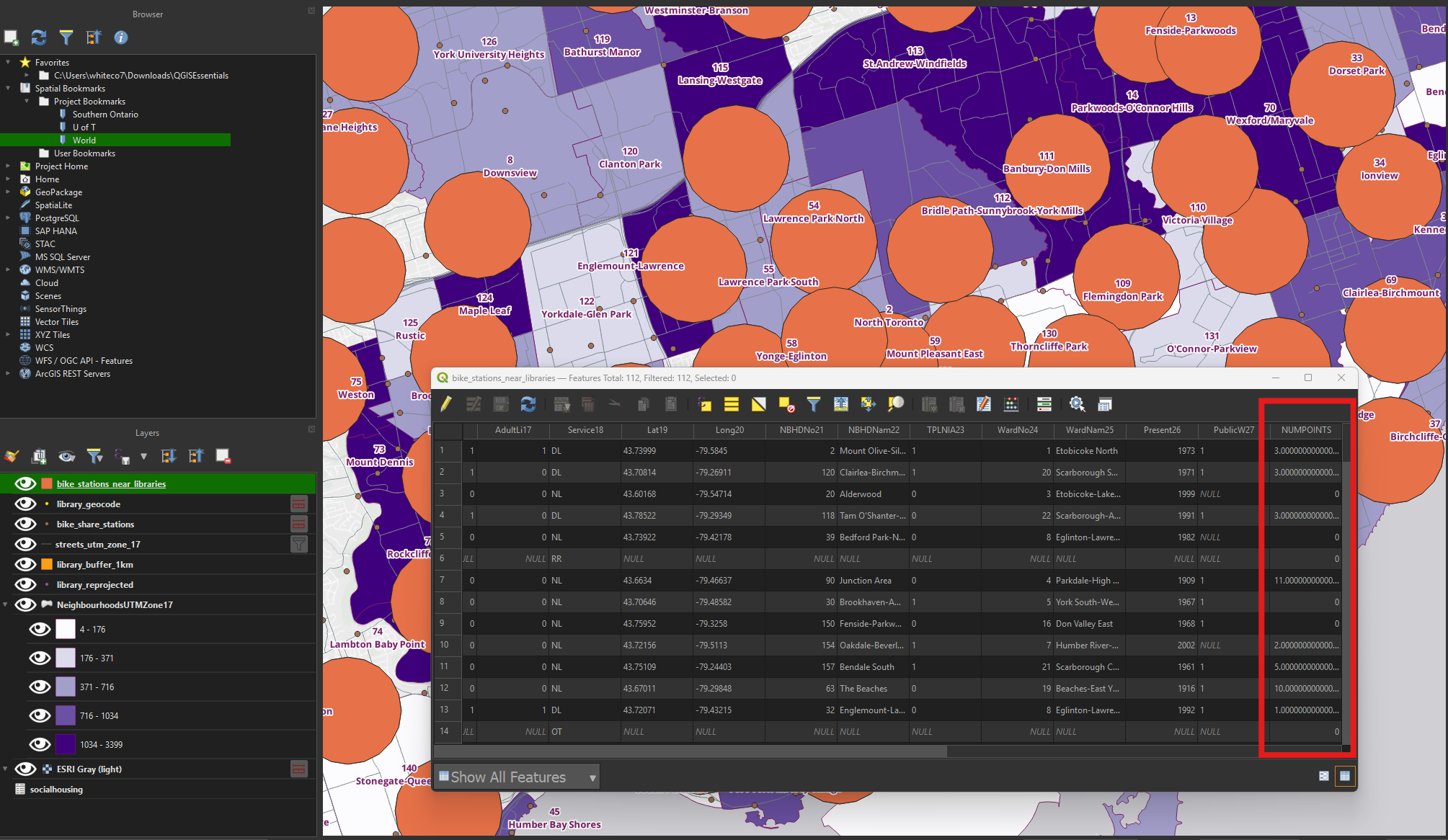Open the Show All Features dropdown
The width and height of the screenshot is (1448, 840).
[x=516, y=777]
